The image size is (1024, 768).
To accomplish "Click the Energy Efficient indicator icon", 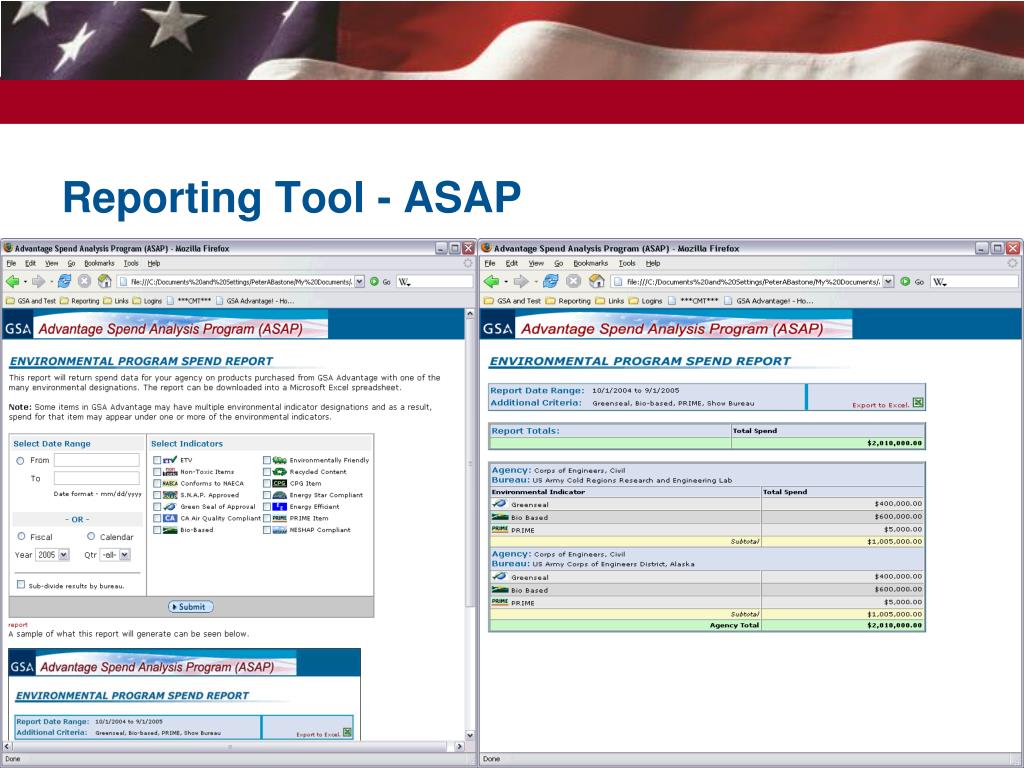I will [280, 507].
